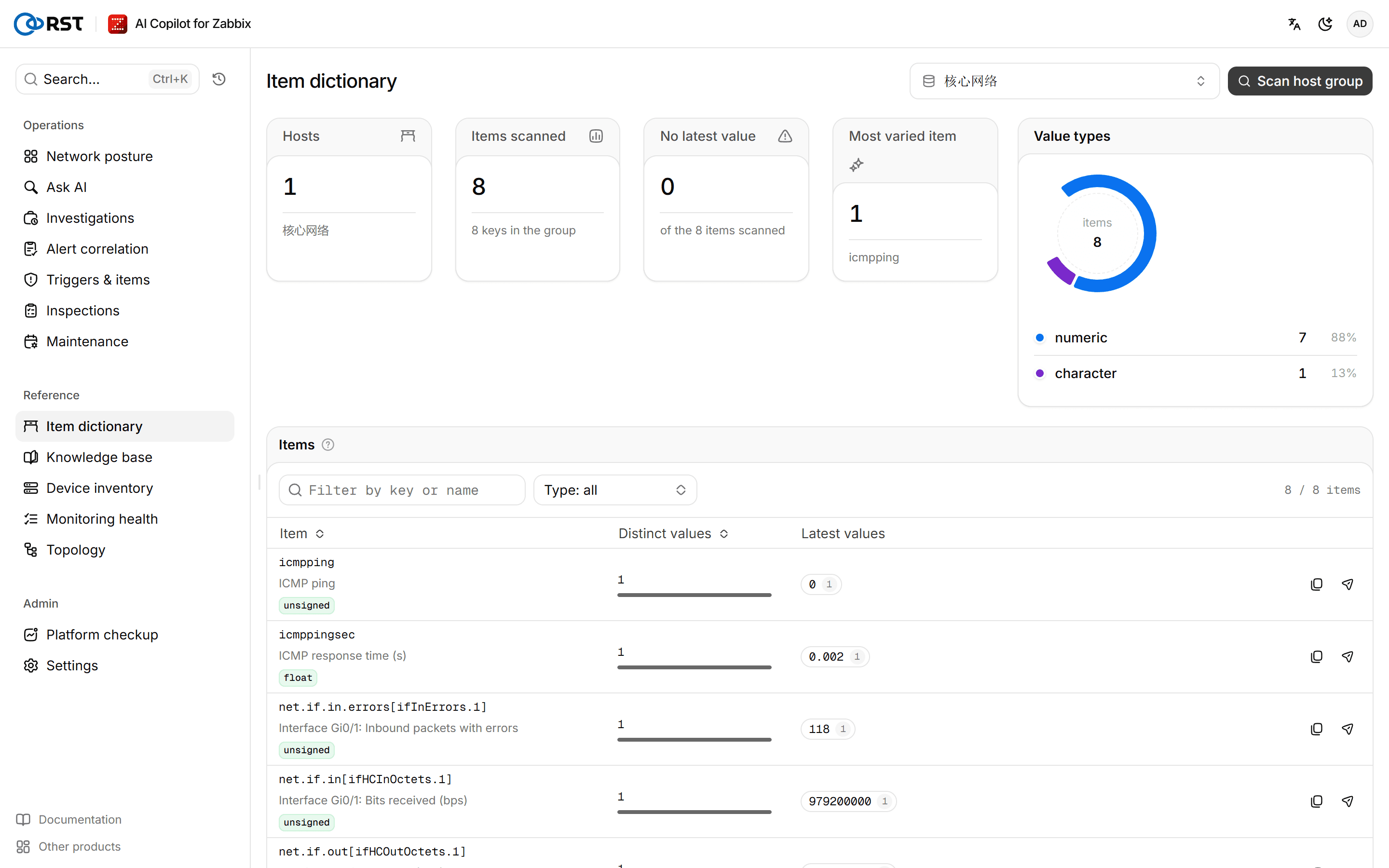Open the Documentation link
The width and height of the screenshot is (1389, 868).
[x=69, y=820]
